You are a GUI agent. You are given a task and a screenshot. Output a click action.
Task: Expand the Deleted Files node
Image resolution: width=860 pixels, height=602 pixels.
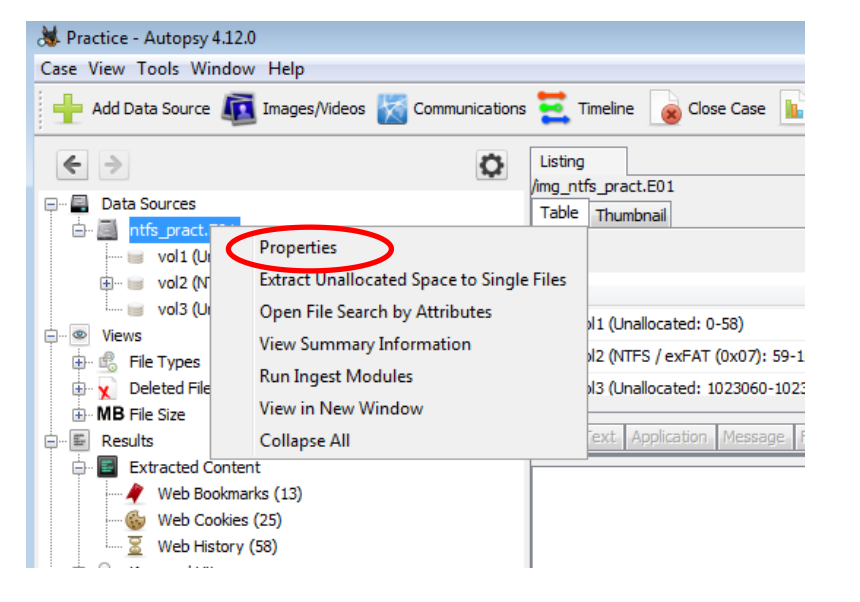pos(79,388)
